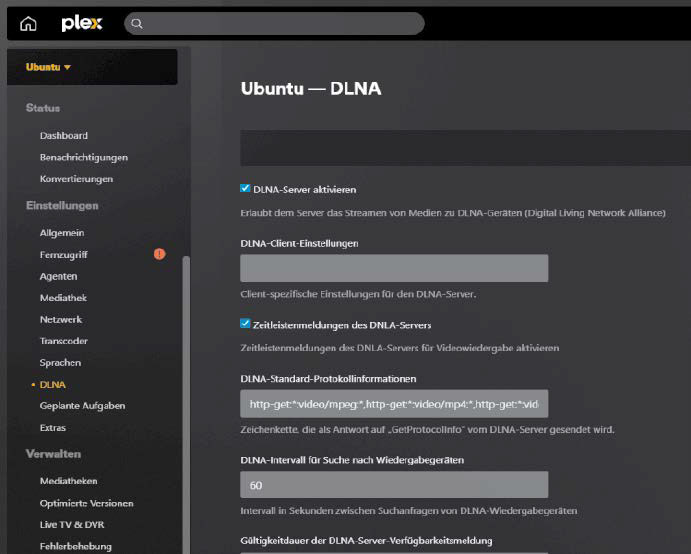
Task: Open Benachrichtigungen settings page
Action: pos(84,157)
